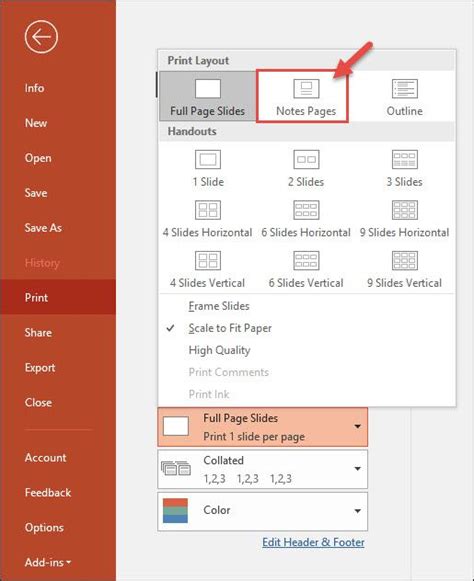Choose 9 Slides Horizontal handout icon
The width and height of the screenshot is (474, 581).
click(x=405, y=210)
